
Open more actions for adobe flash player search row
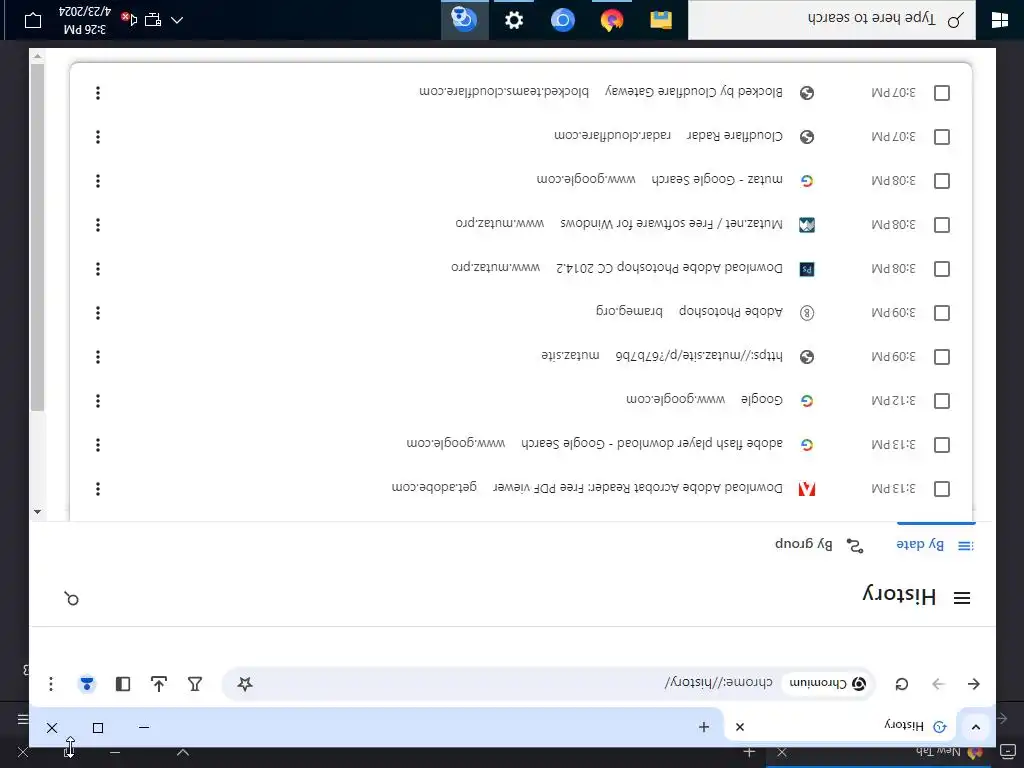pos(98,445)
